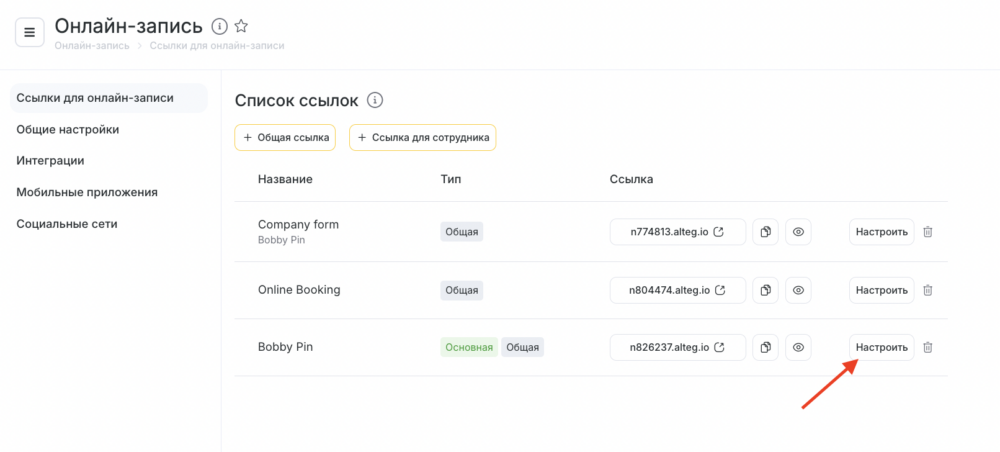Copy the n804474.alteg.io link

766,290
